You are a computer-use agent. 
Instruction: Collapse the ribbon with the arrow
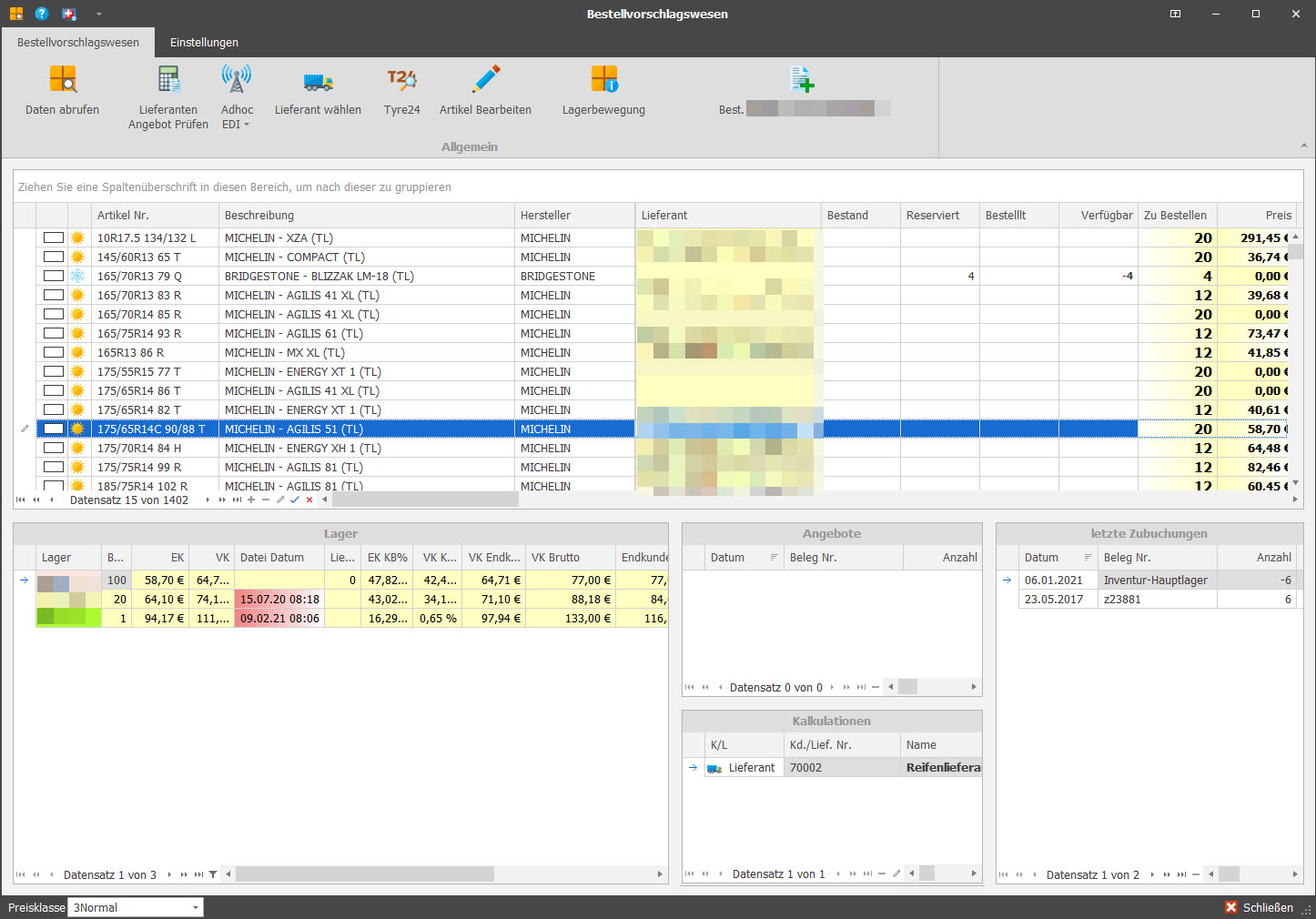click(1303, 146)
